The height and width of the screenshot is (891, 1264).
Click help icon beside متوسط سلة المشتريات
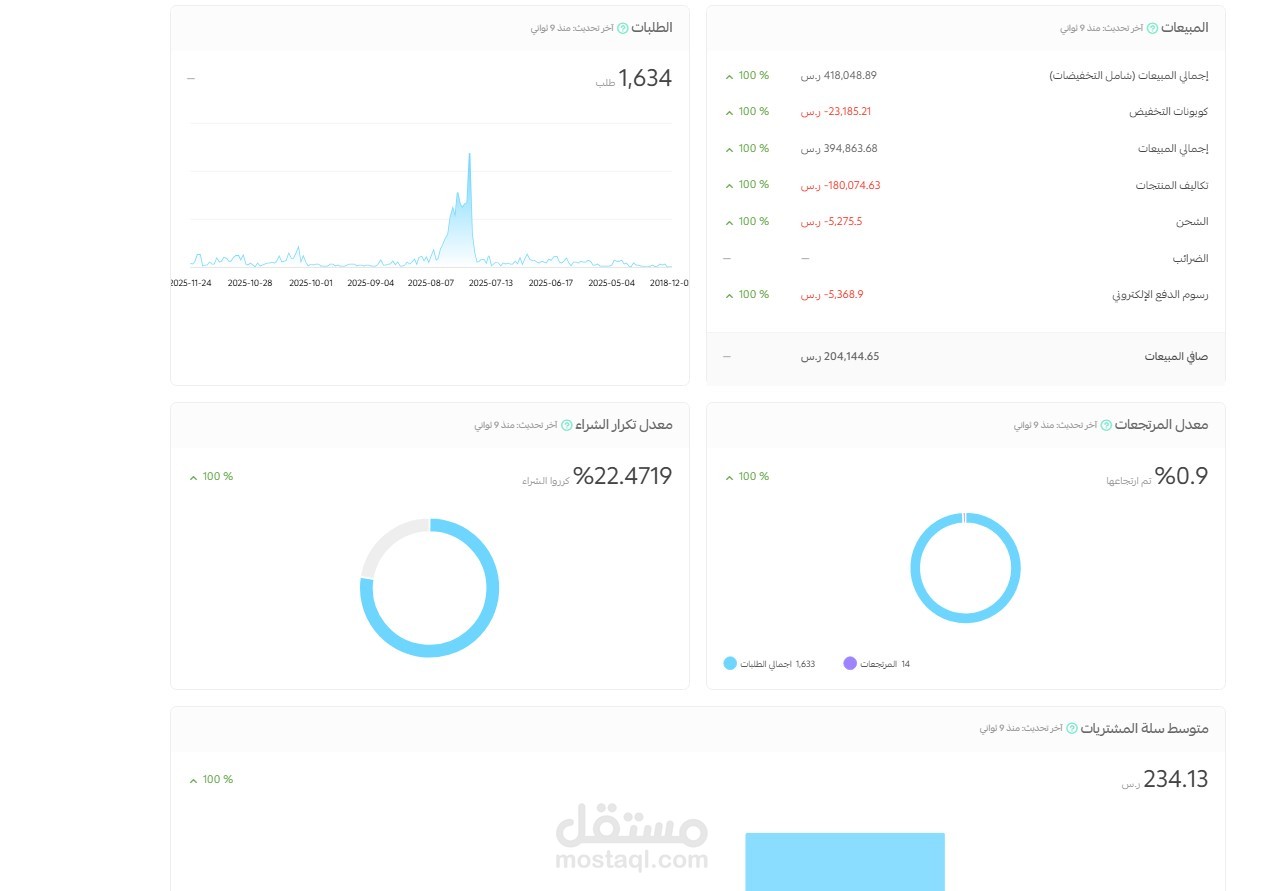coord(1072,729)
